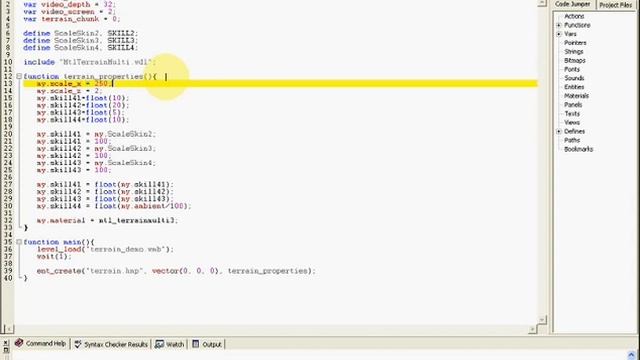Click 'define ScaleSkin4, SKILL4;' line
The height and width of the screenshot is (360, 640).
(80, 48)
